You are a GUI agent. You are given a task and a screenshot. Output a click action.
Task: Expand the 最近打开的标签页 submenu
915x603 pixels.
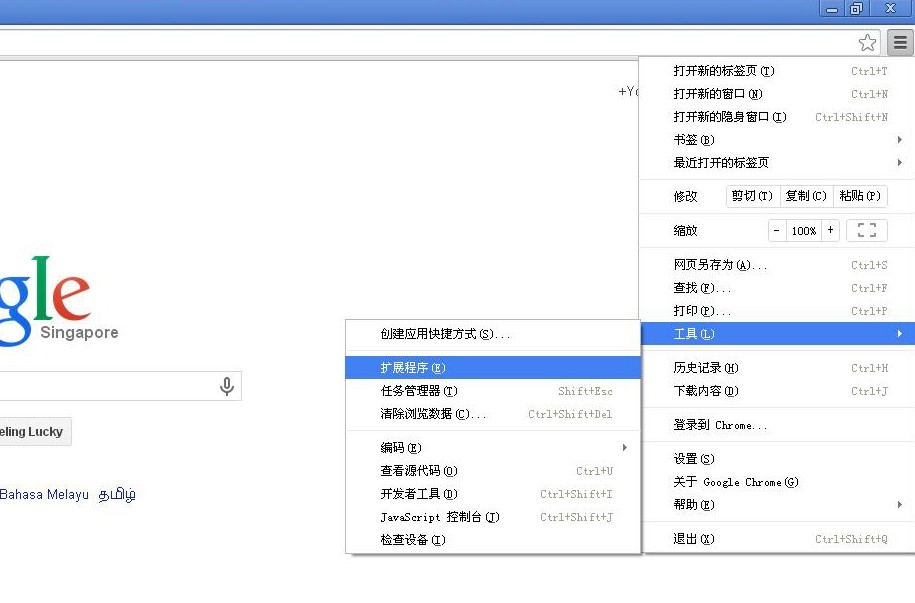[780, 163]
